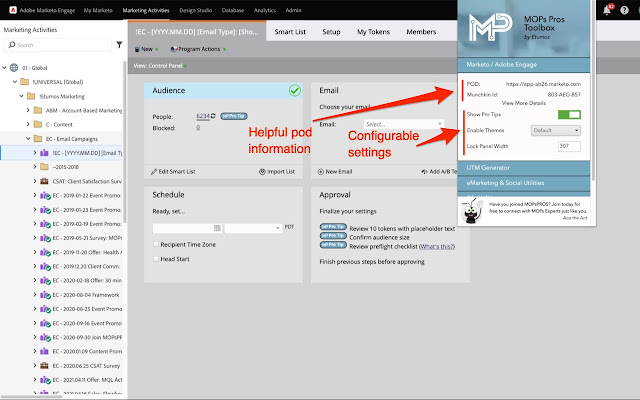Open the help question mark icon
This screenshot has width=640, height=400.
coord(624,10)
